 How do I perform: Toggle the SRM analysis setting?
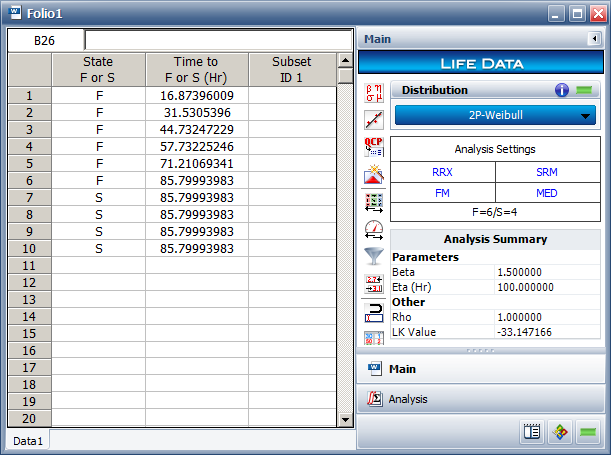(547, 171)
